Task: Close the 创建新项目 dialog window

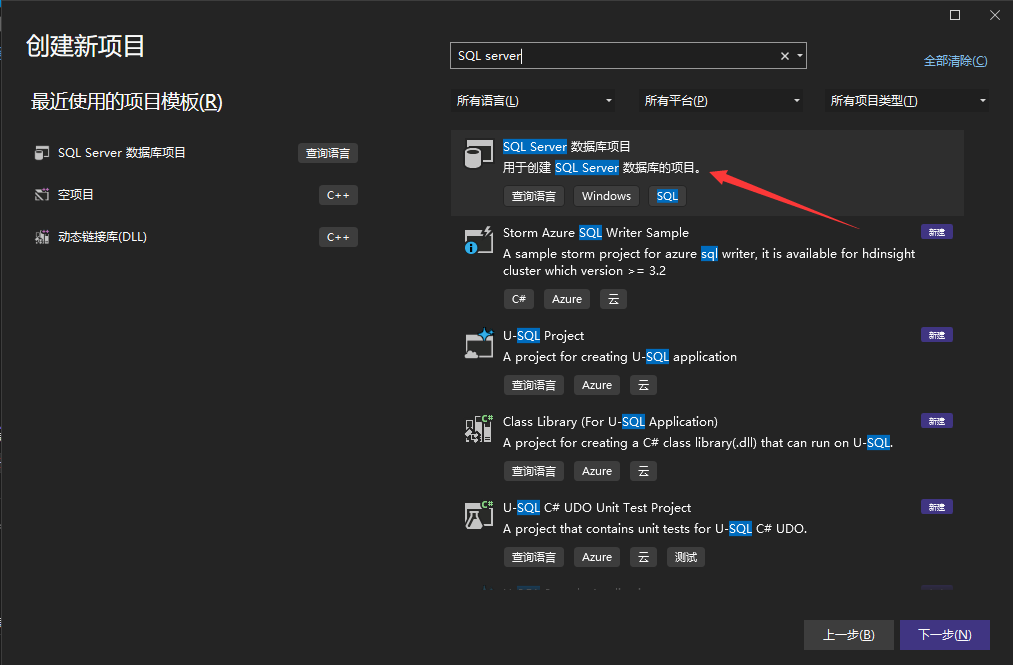Action: [x=995, y=15]
